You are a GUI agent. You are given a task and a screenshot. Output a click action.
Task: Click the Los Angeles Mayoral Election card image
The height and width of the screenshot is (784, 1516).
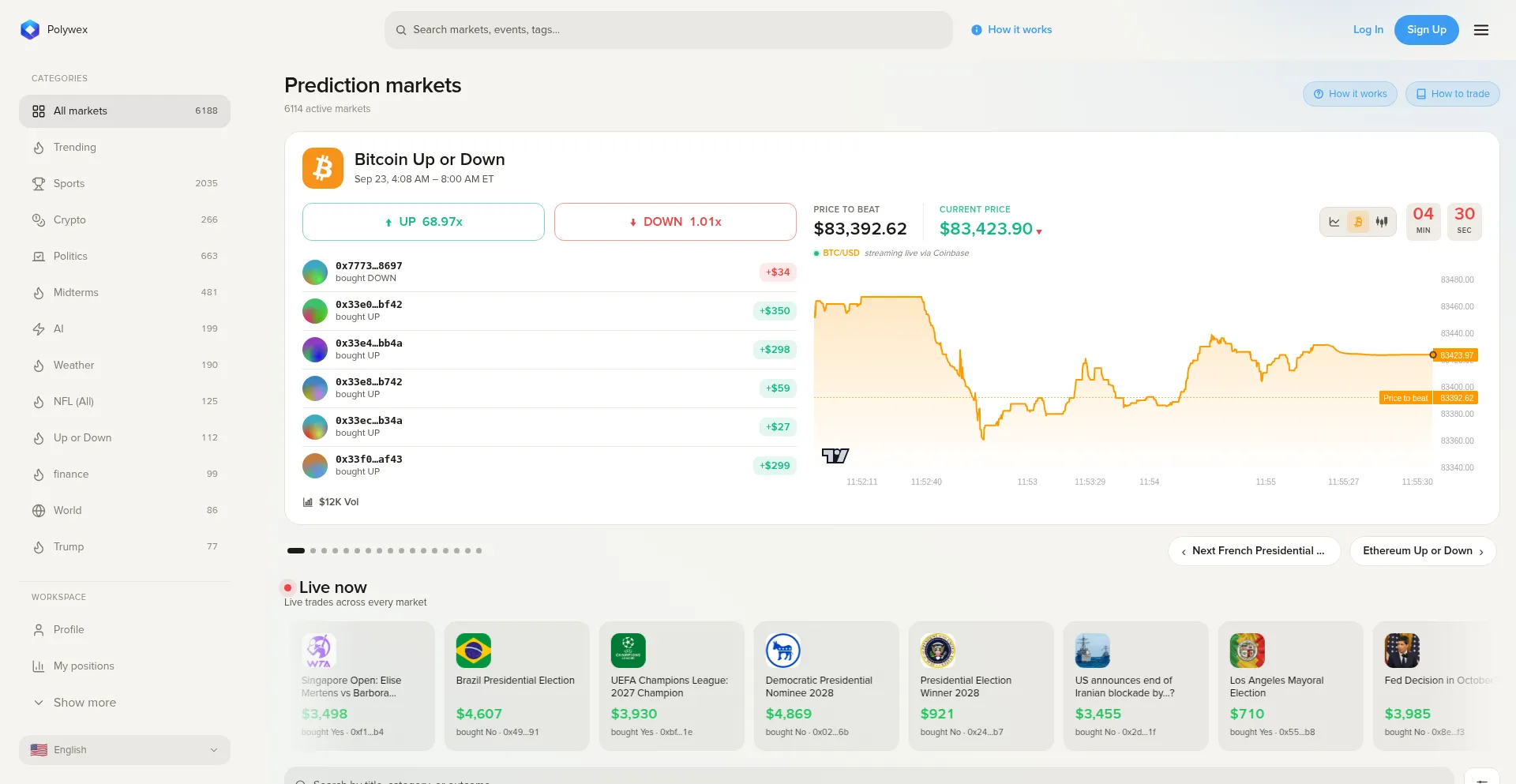[1248, 651]
